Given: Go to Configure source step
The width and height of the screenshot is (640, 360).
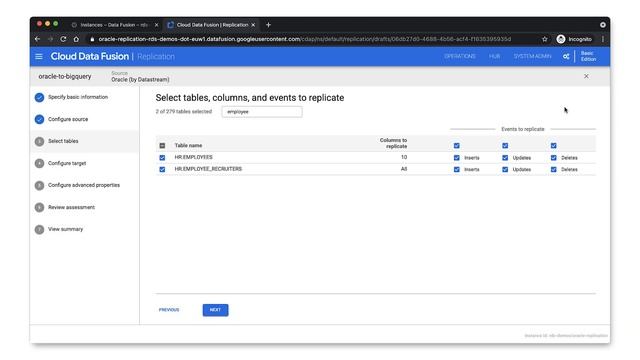Looking at the screenshot, I should [68, 119].
